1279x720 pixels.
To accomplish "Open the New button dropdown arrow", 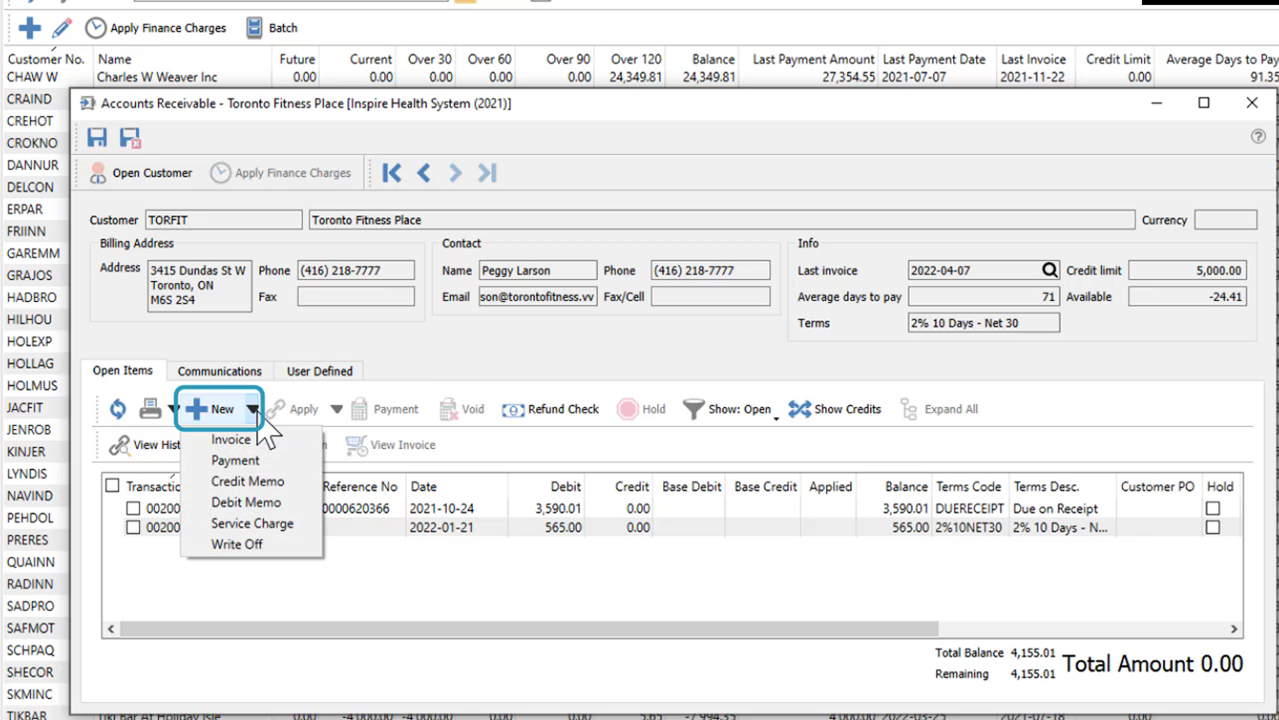I will click(x=252, y=408).
